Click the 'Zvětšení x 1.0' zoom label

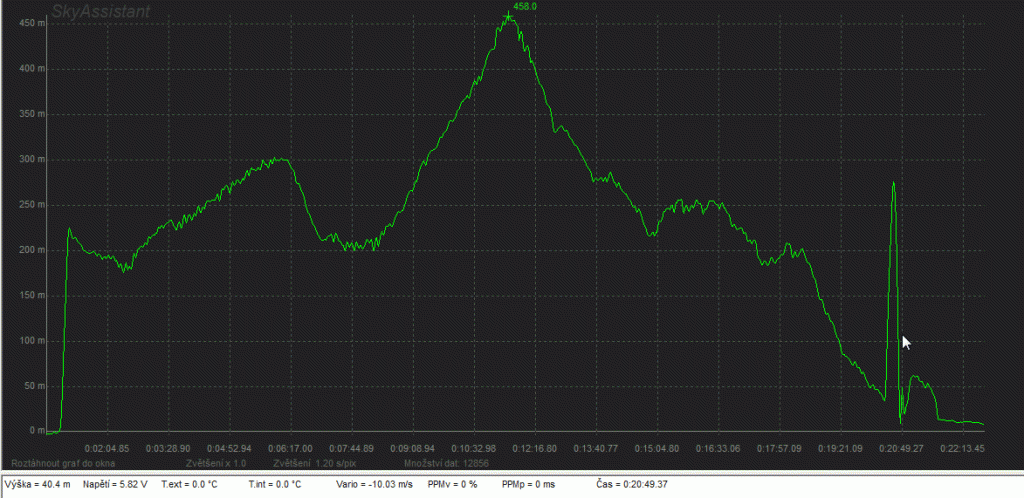click(x=216, y=465)
